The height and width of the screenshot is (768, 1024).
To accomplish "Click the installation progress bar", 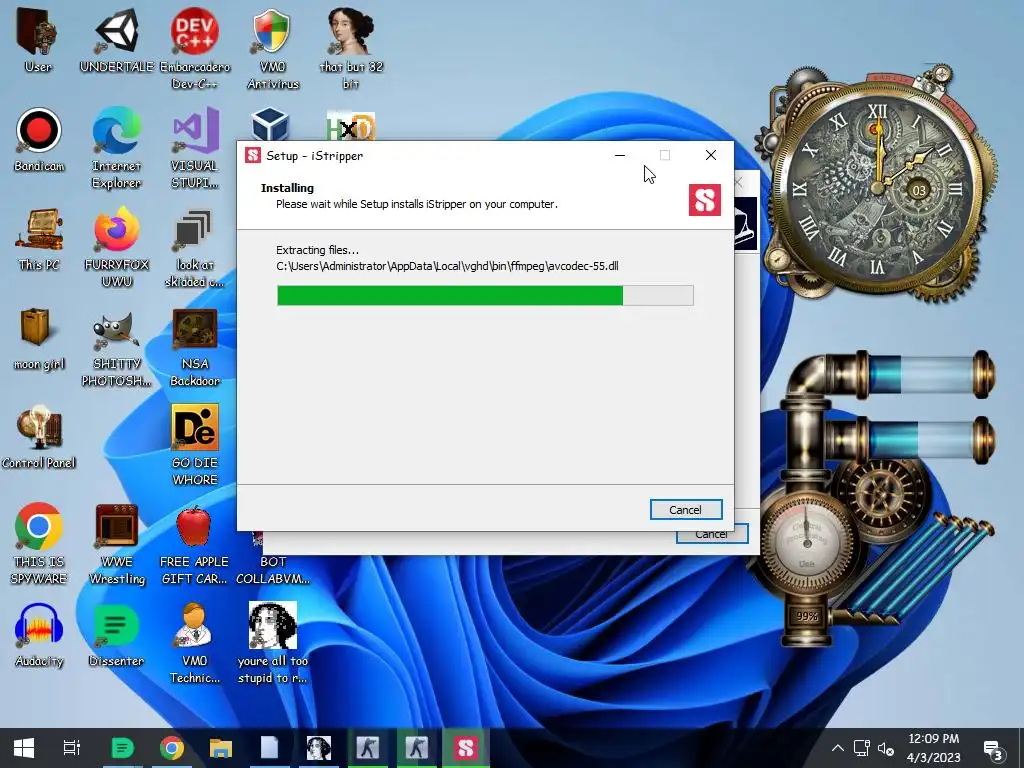I will (485, 295).
